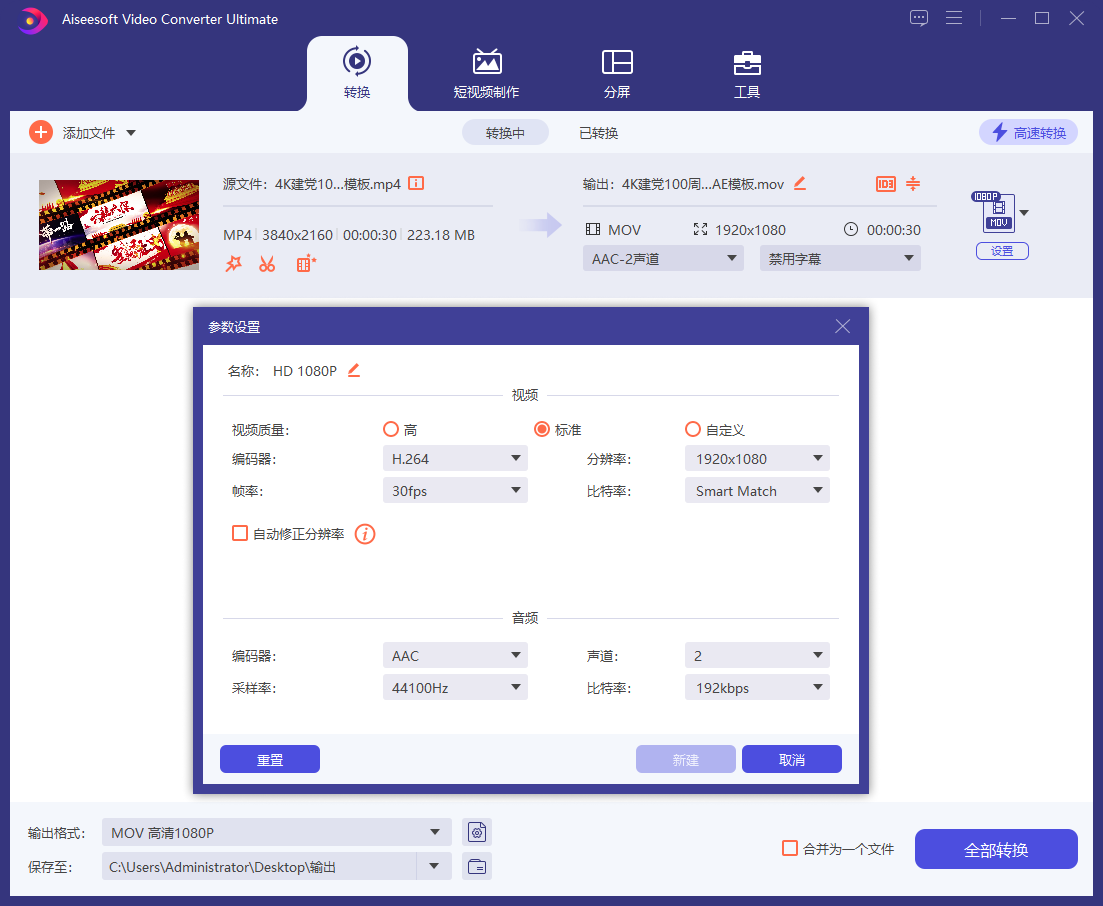Screen dimensions: 1103x906
Task: Open 输出格式 MOV 高清1080P dropdown
Action: 276,832
